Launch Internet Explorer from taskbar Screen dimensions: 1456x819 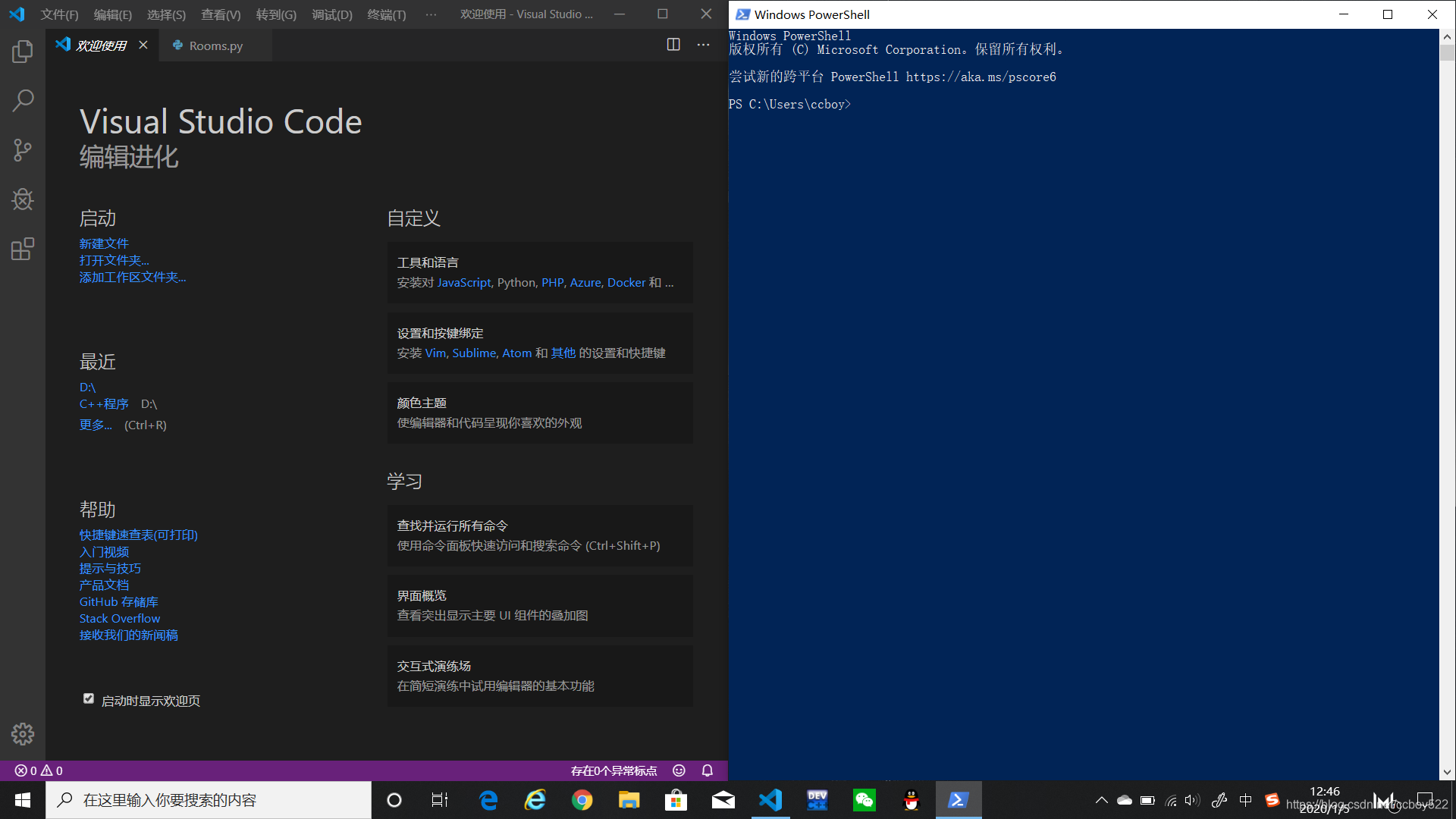click(x=535, y=800)
